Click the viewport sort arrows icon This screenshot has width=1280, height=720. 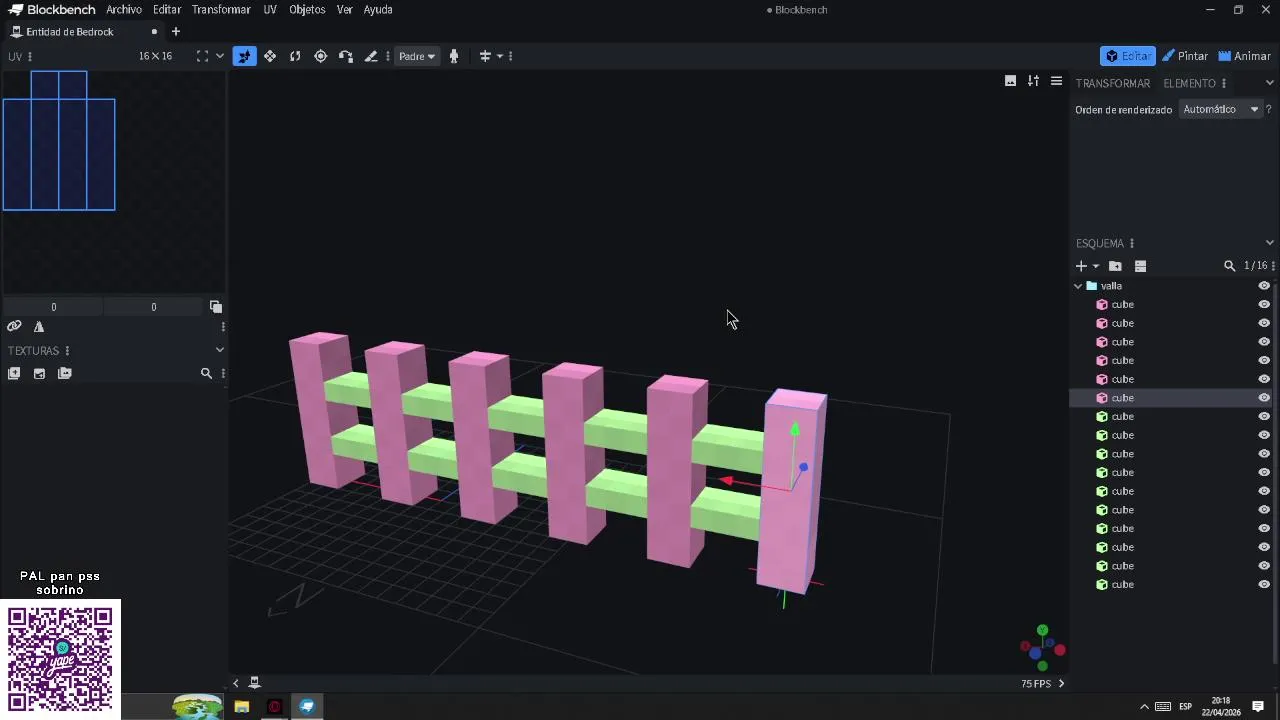point(1033,81)
